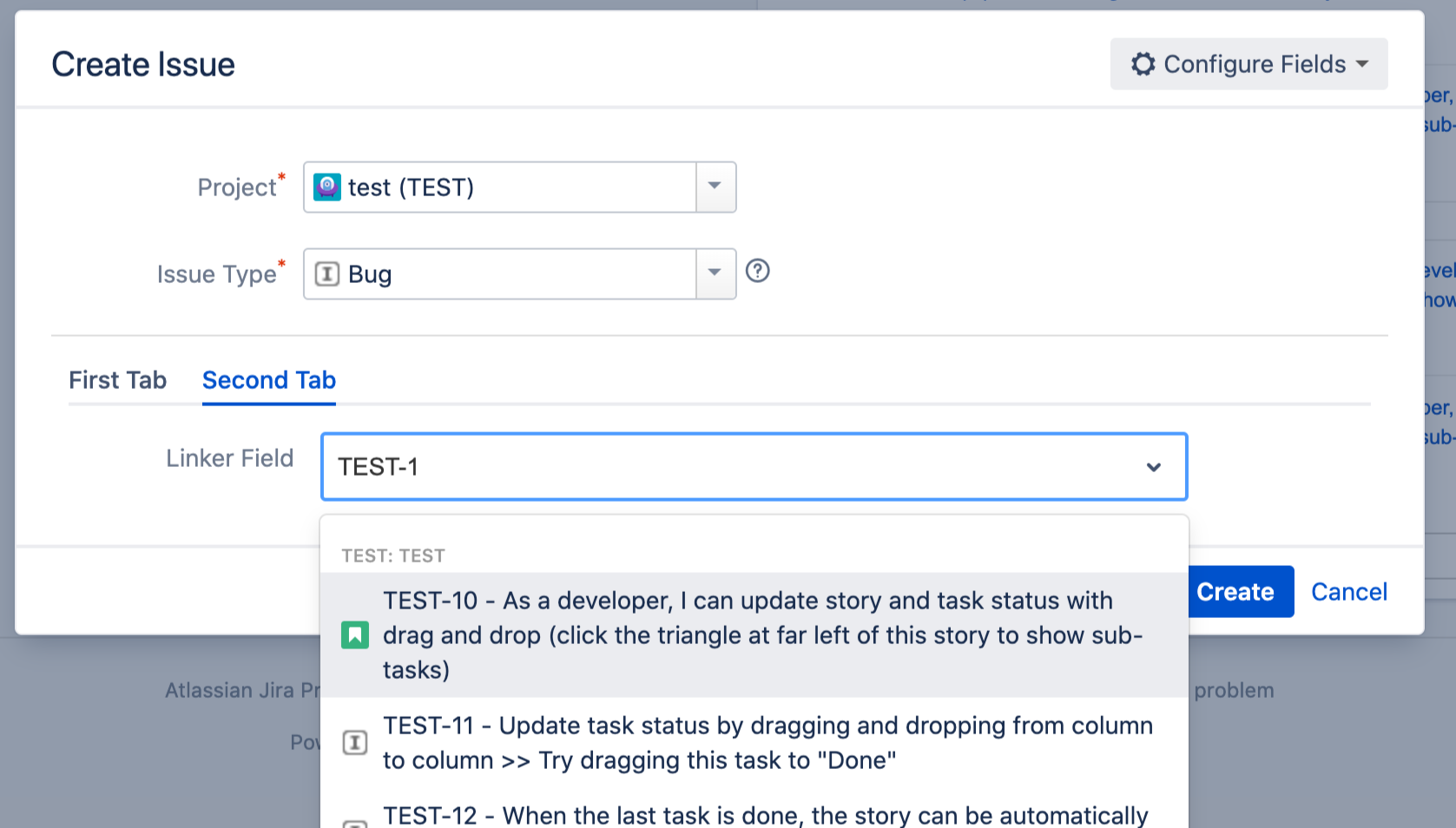The height and width of the screenshot is (828, 1456).
Task: Click the Bug issue type icon
Action: (327, 274)
